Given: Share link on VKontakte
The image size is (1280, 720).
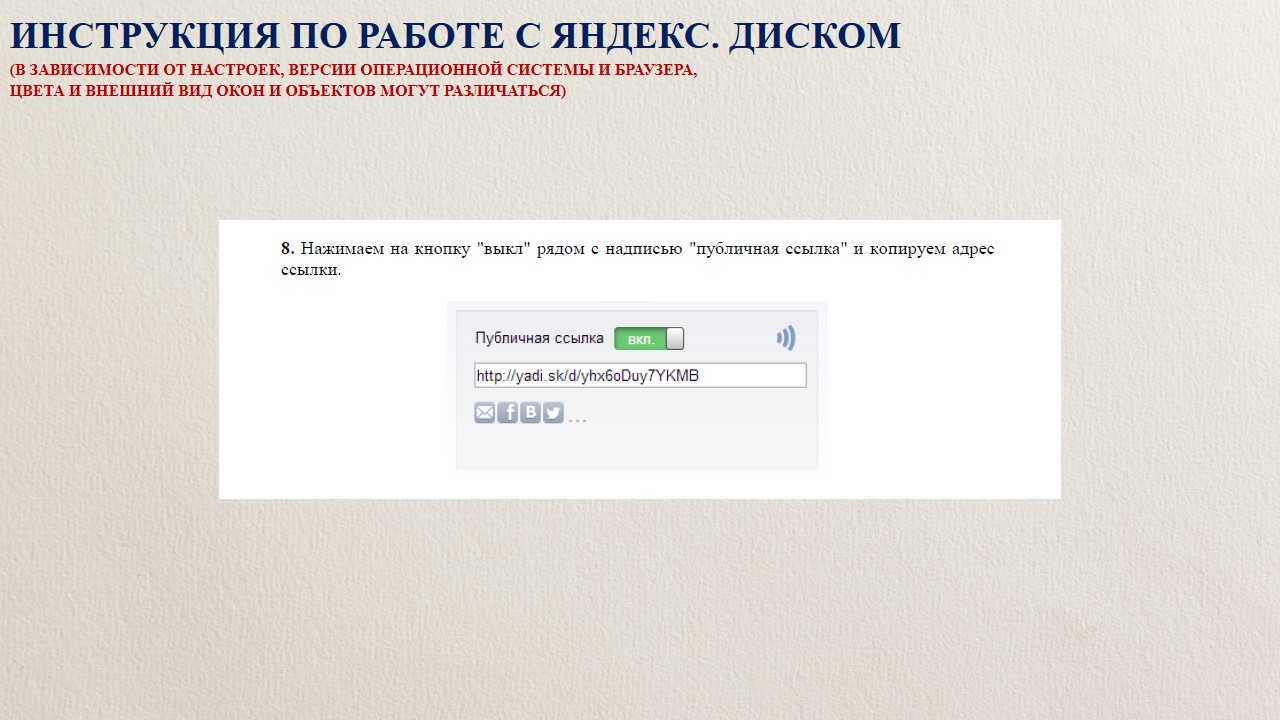Looking at the screenshot, I should 531,412.
